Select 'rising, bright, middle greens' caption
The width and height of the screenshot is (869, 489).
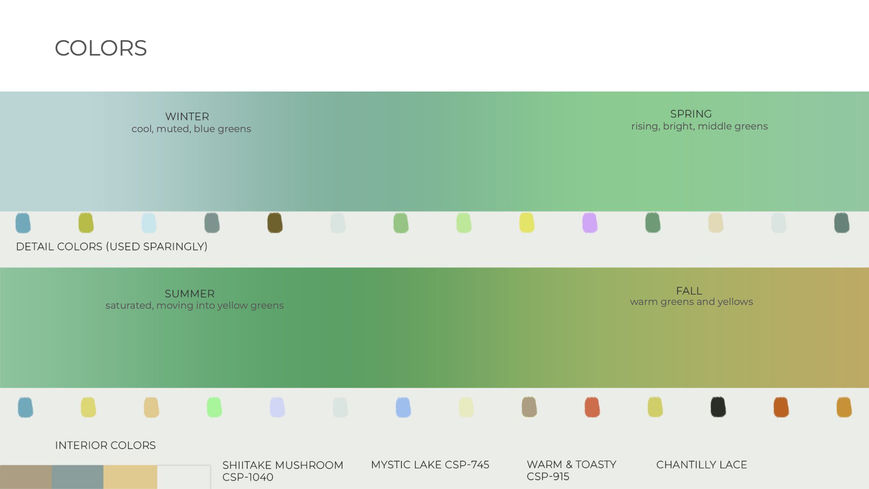coord(699,126)
